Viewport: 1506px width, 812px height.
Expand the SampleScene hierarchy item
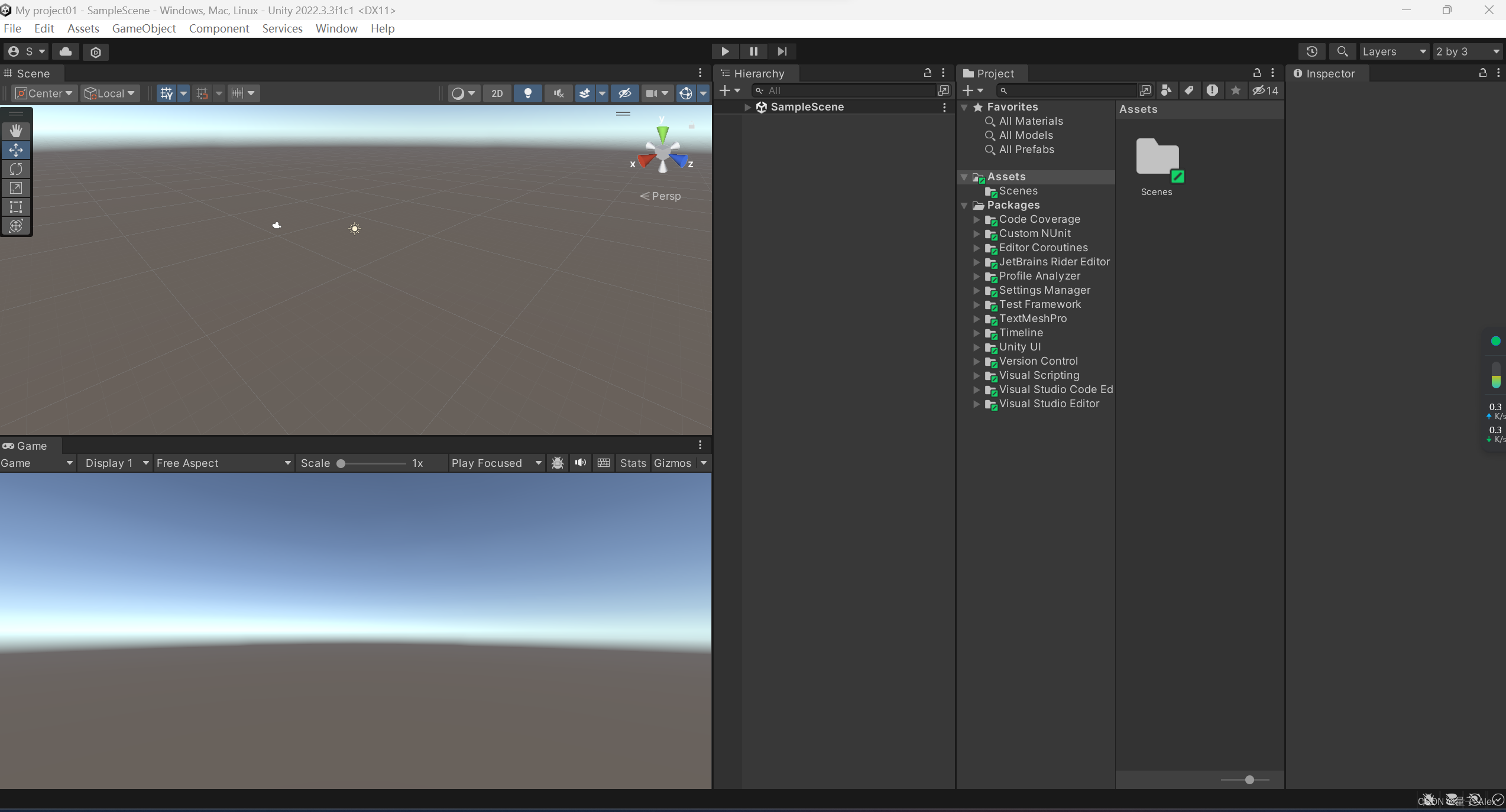coord(747,107)
